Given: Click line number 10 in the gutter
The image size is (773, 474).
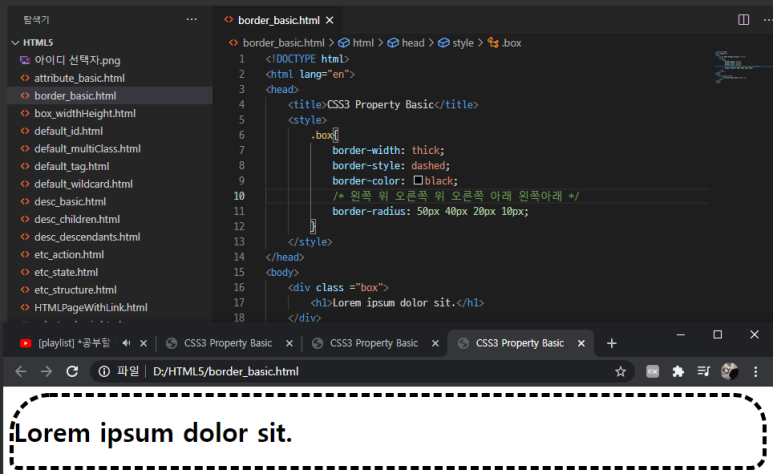Looking at the screenshot, I should click(x=239, y=196).
